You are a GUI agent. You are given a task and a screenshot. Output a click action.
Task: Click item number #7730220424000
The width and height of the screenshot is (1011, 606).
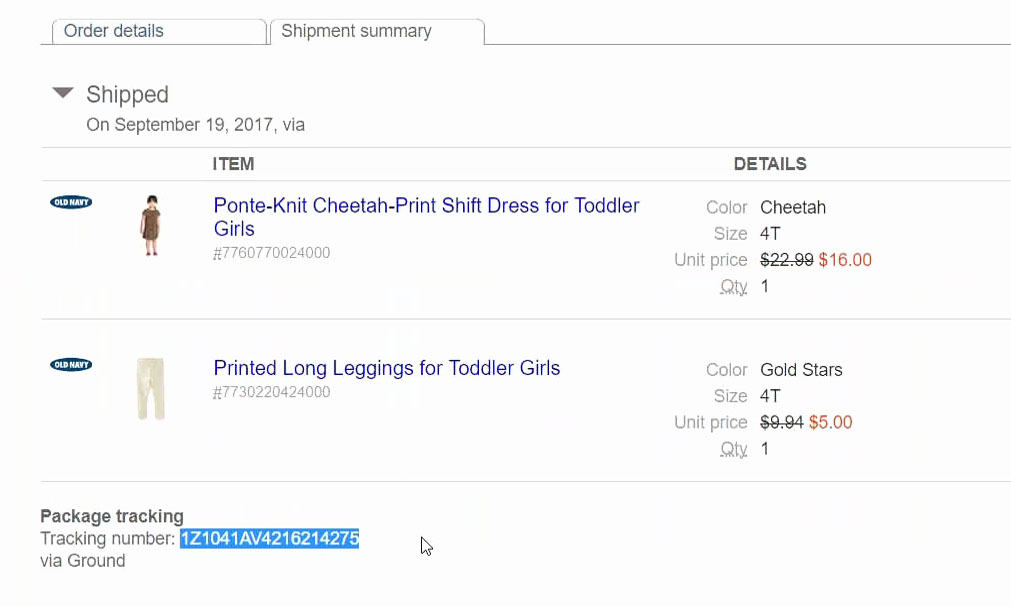pyautogui.click(x=271, y=392)
